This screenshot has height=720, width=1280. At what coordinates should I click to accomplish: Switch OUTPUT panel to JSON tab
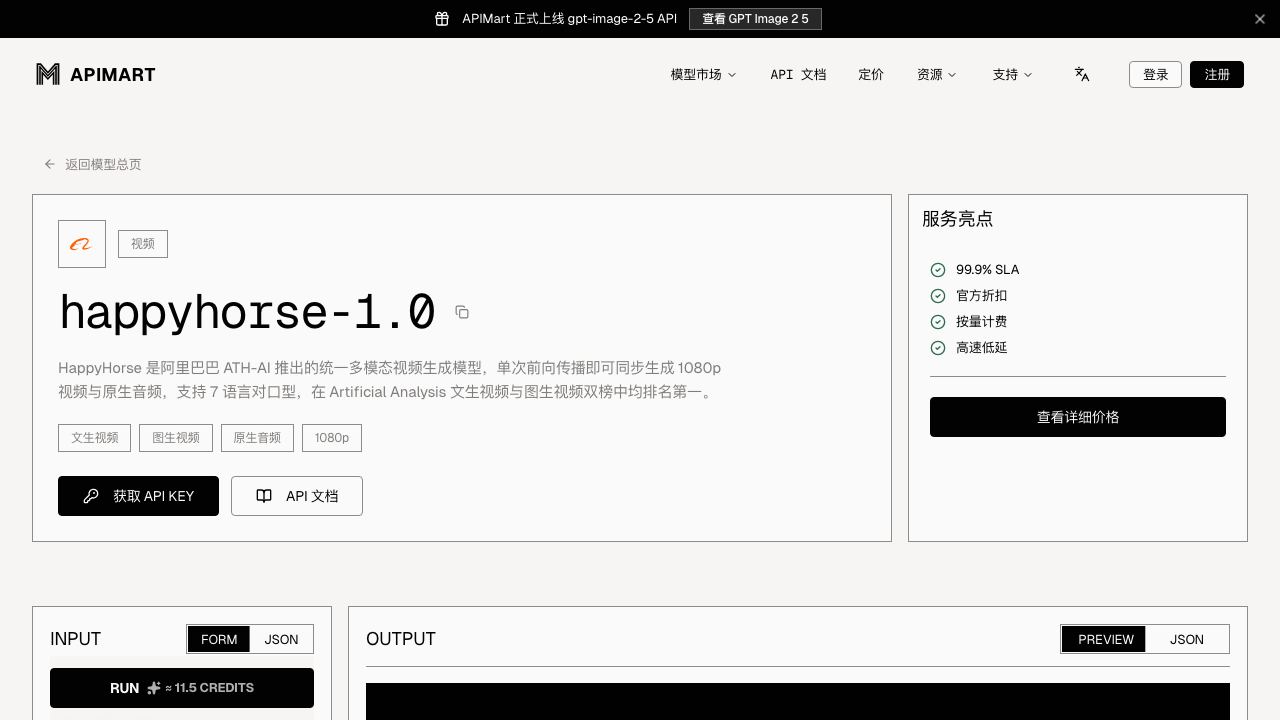pyautogui.click(x=1187, y=639)
